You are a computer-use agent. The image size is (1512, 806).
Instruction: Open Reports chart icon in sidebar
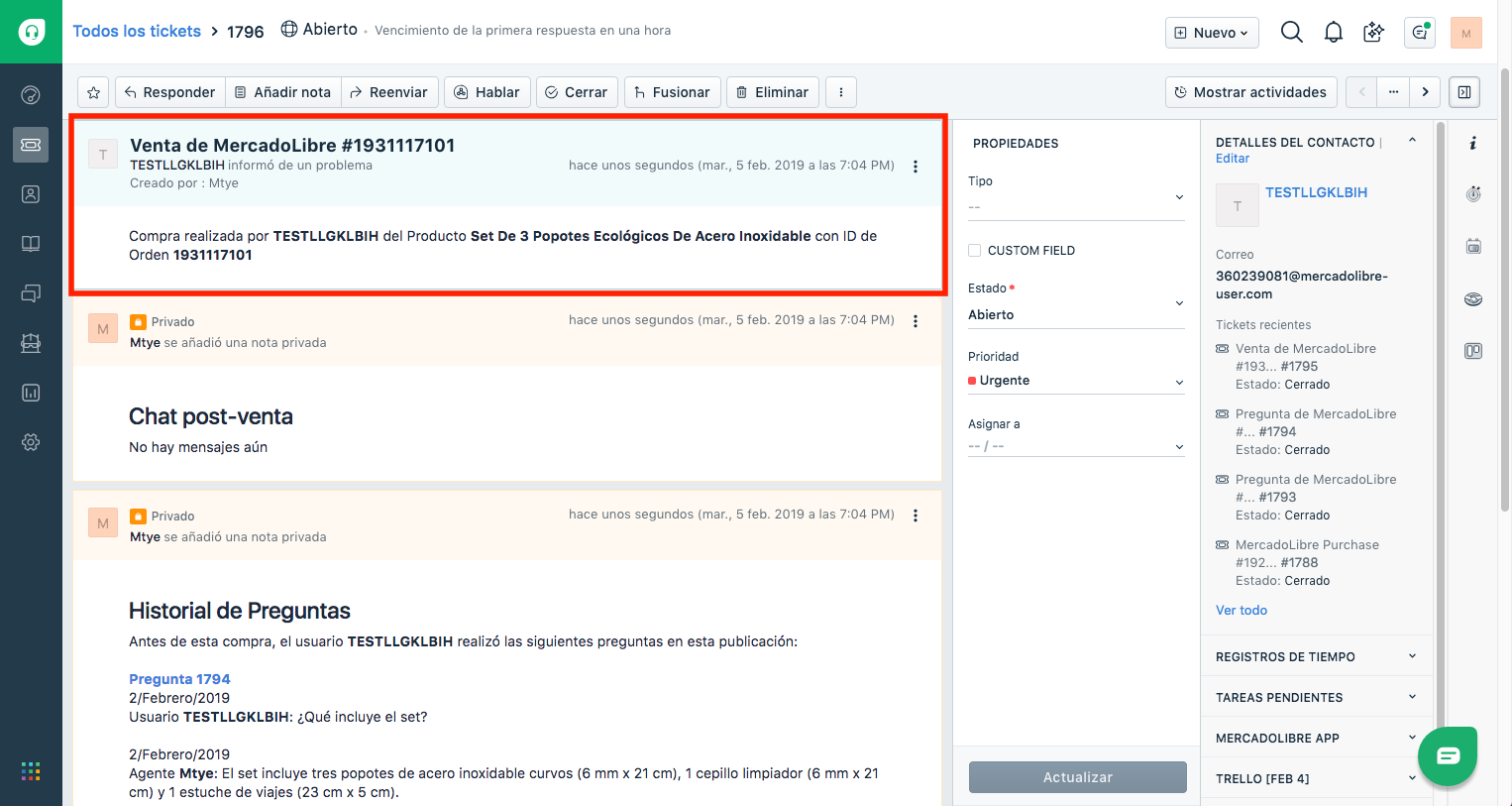(31, 393)
